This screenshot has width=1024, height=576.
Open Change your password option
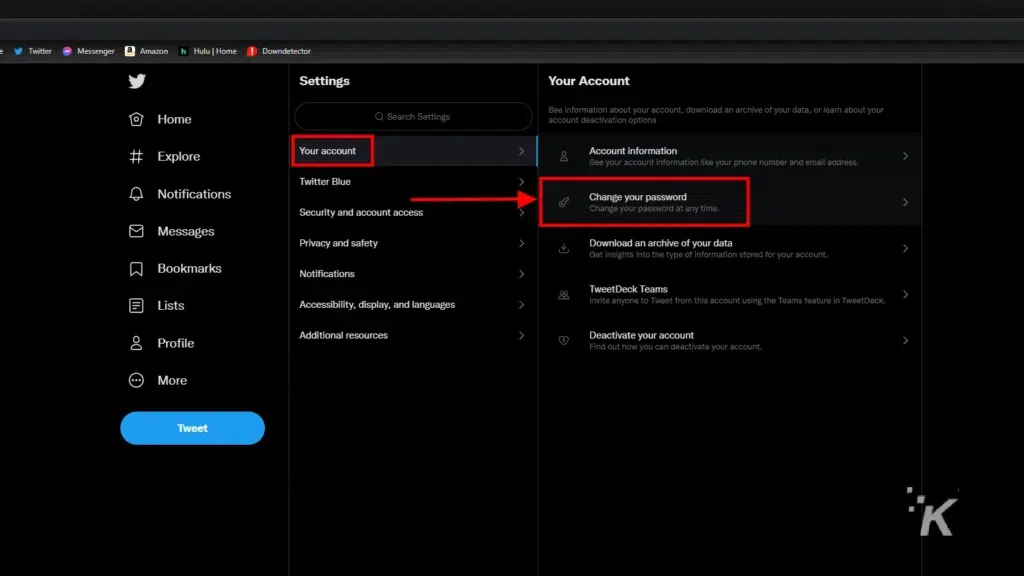pos(730,202)
